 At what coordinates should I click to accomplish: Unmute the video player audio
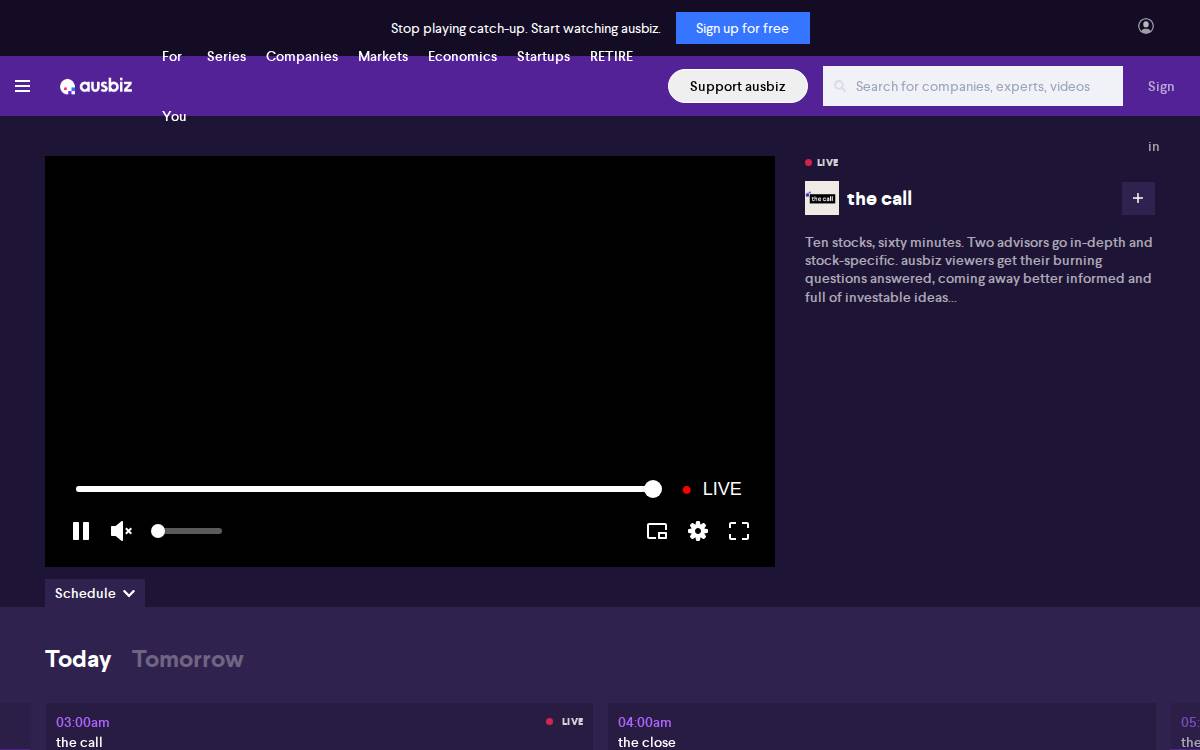[x=121, y=531]
